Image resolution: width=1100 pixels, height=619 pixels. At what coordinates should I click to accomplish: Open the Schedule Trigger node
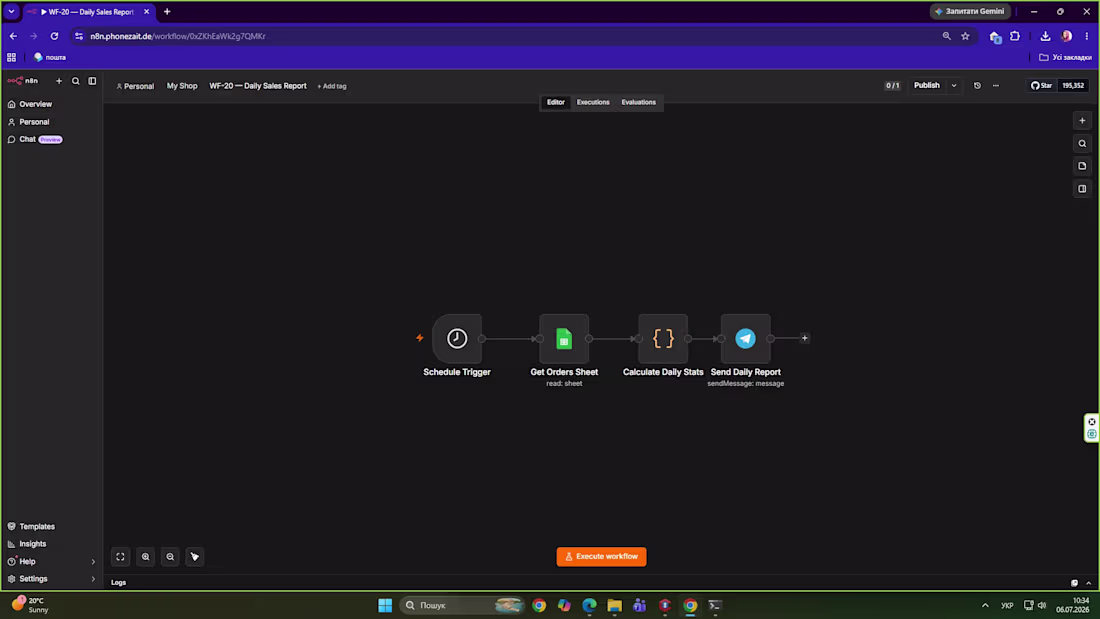[457, 338]
